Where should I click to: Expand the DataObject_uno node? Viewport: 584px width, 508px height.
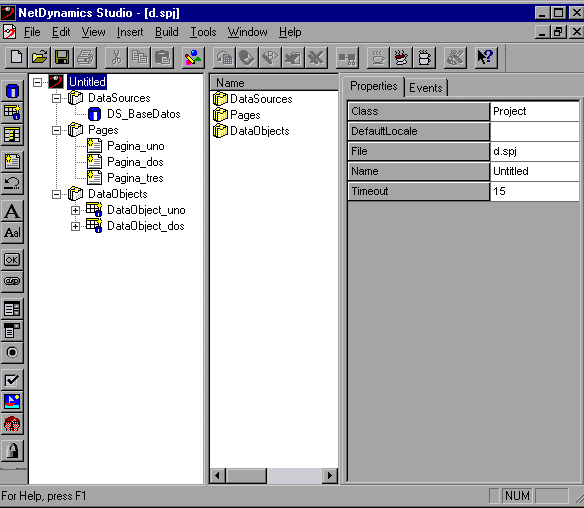coord(75,210)
